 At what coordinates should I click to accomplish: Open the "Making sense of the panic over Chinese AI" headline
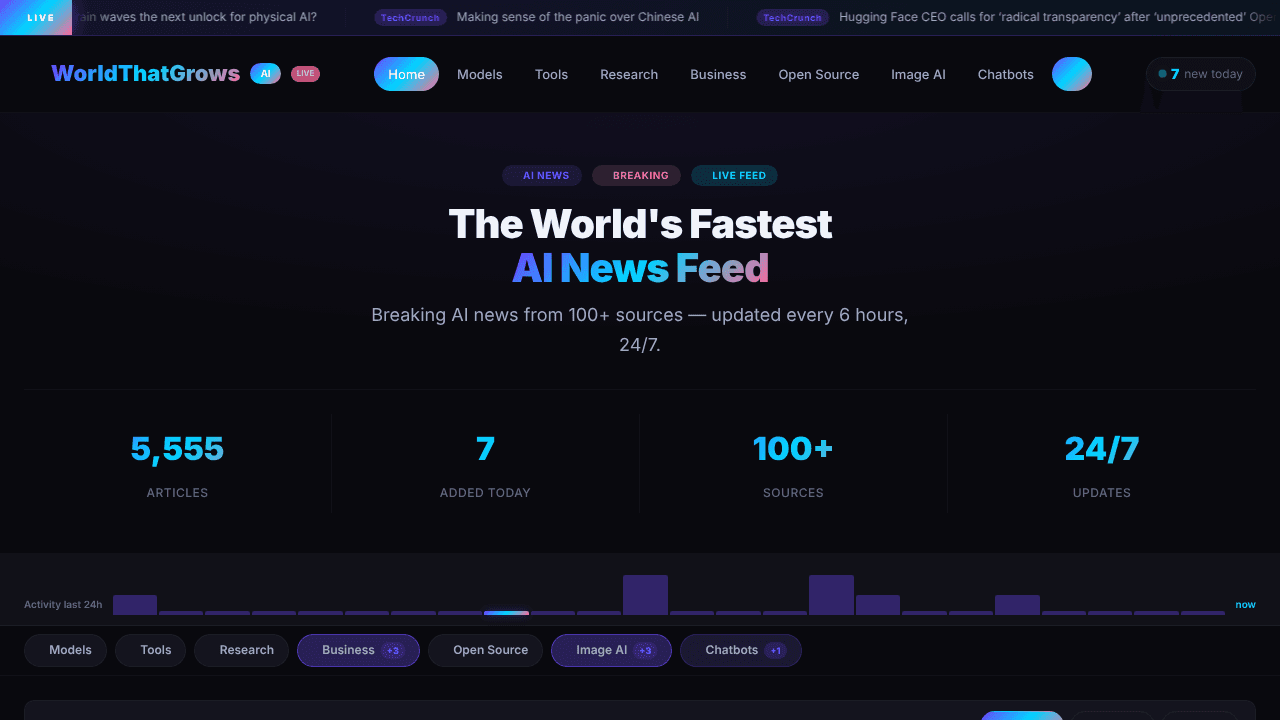pos(578,17)
